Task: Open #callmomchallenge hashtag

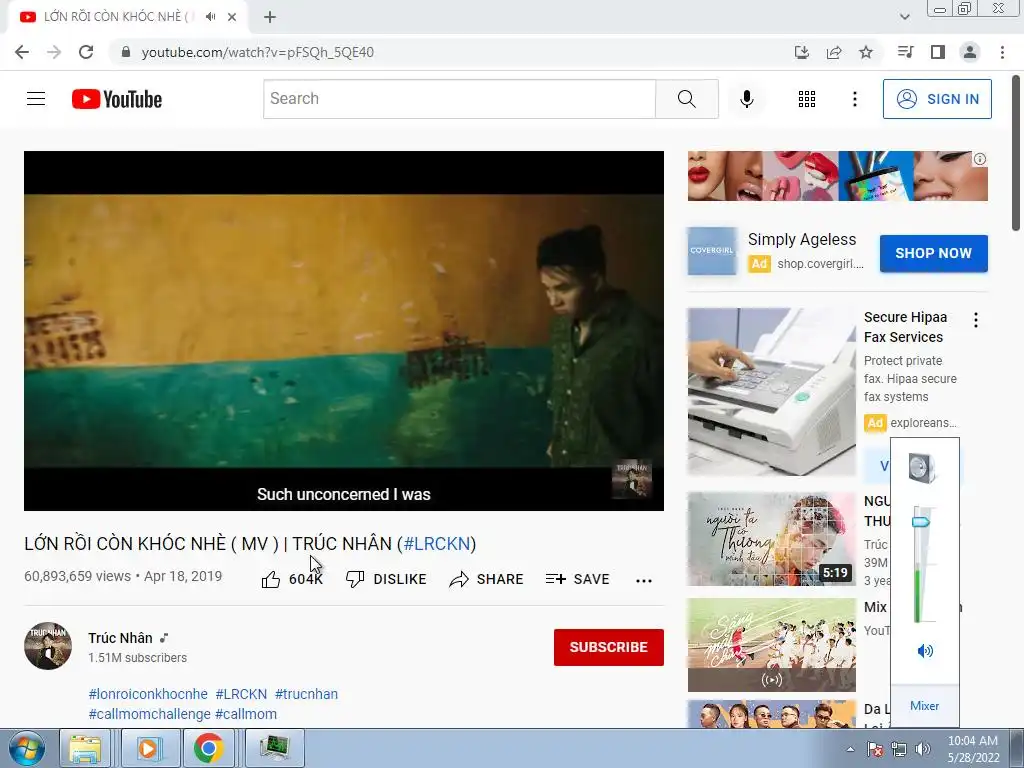Action: pos(150,714)
